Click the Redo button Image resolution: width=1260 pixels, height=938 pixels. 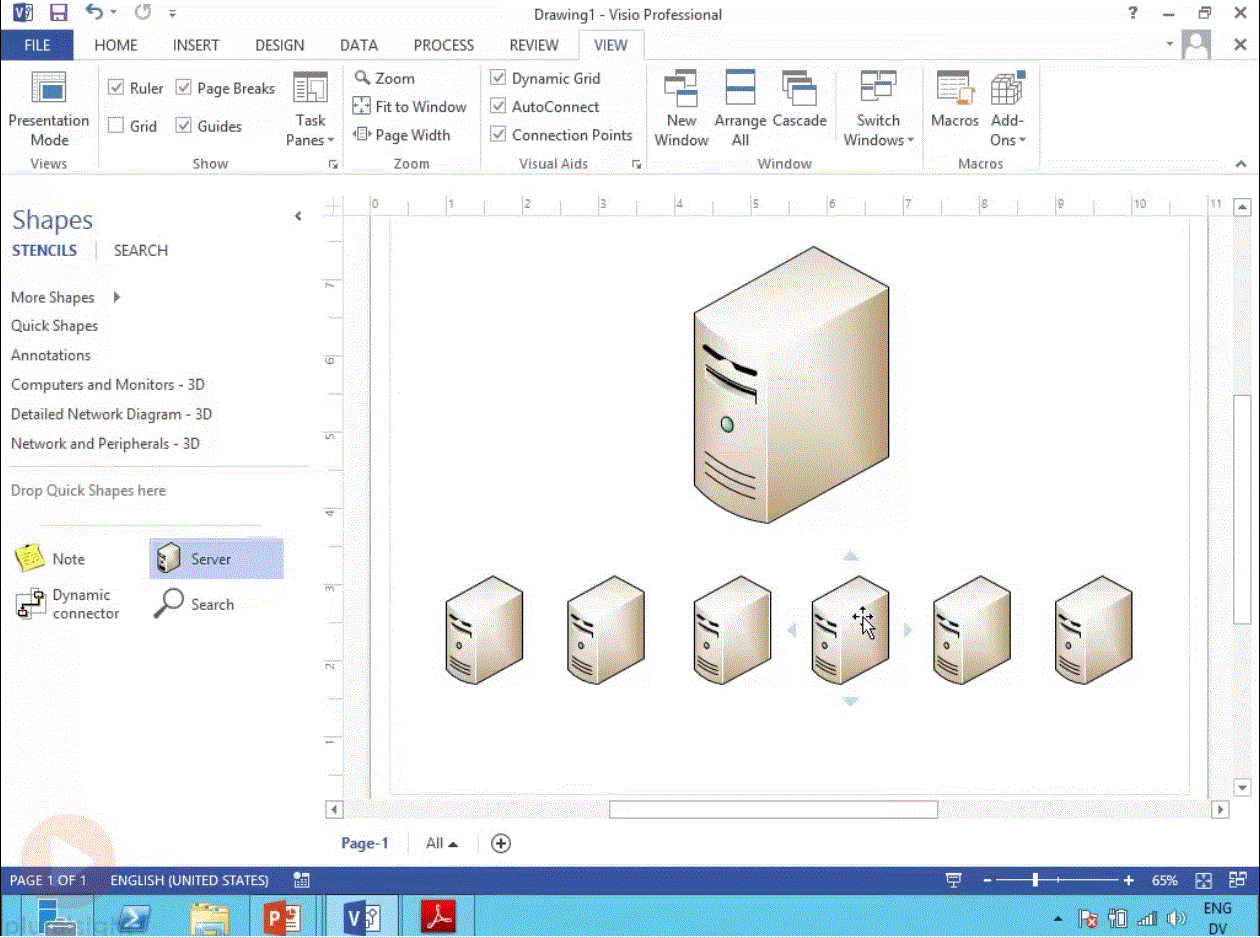tap(143, 13)
